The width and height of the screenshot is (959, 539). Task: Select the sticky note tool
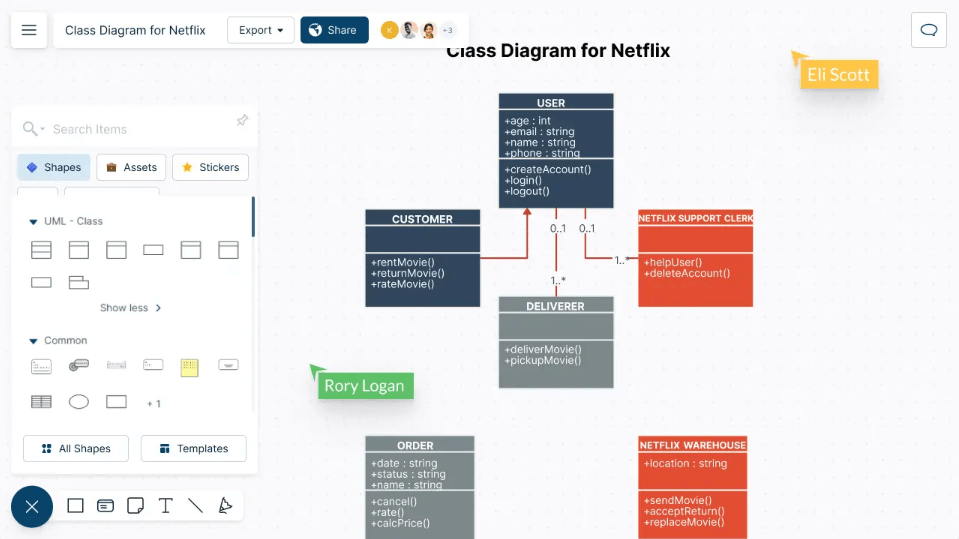[136, 506]
